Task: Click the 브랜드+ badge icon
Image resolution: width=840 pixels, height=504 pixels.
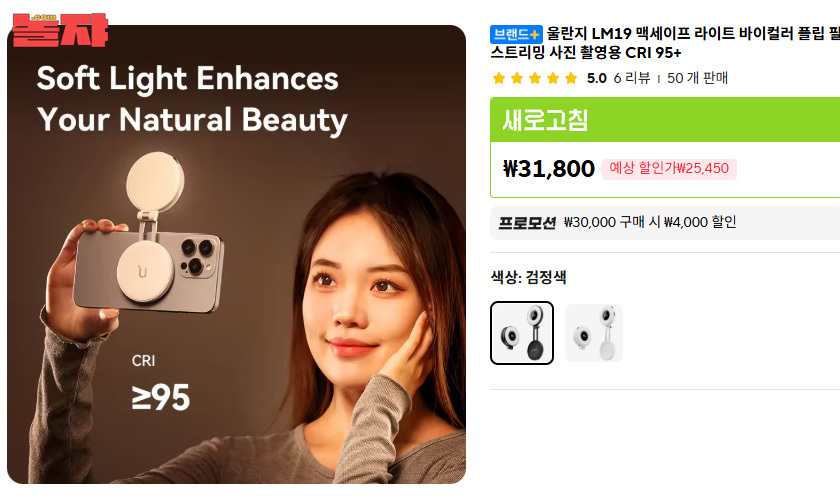Action: click(516, 34)
